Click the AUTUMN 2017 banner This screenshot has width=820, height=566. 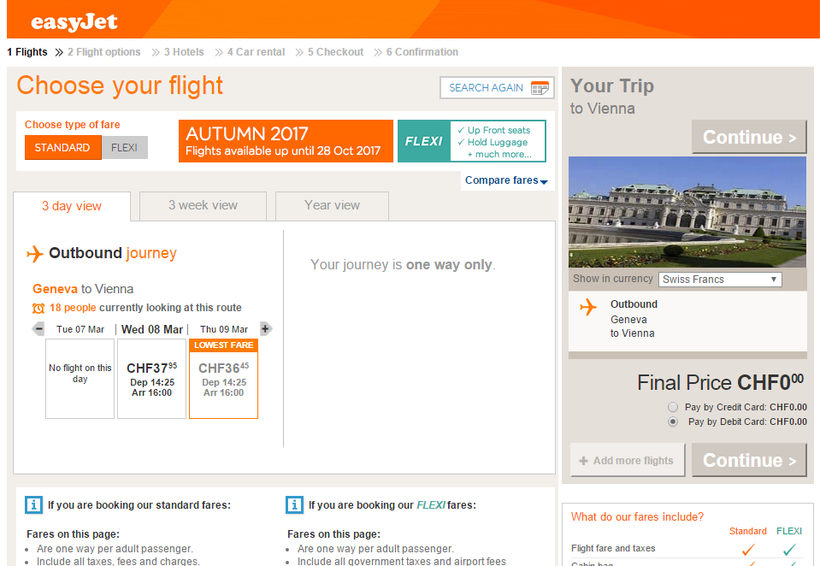click(286, 141)
